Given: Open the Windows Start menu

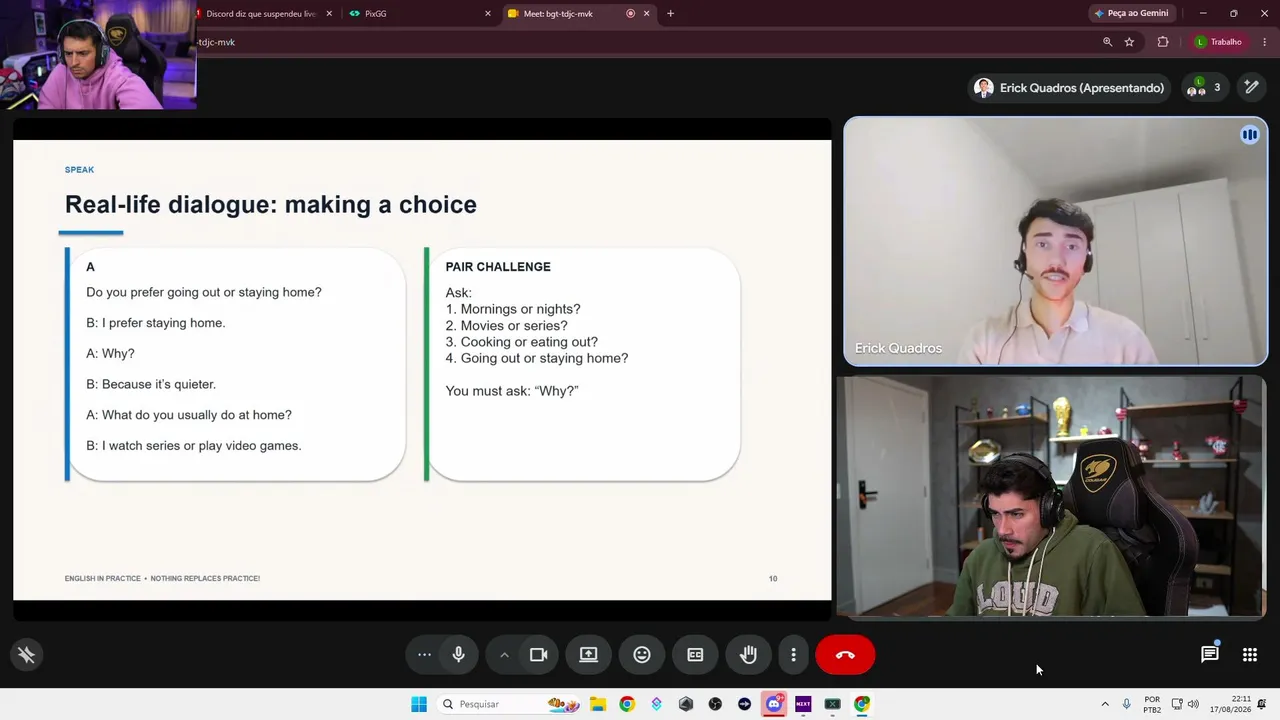Looking at the screenshot, I should click(x=419, y=704).
